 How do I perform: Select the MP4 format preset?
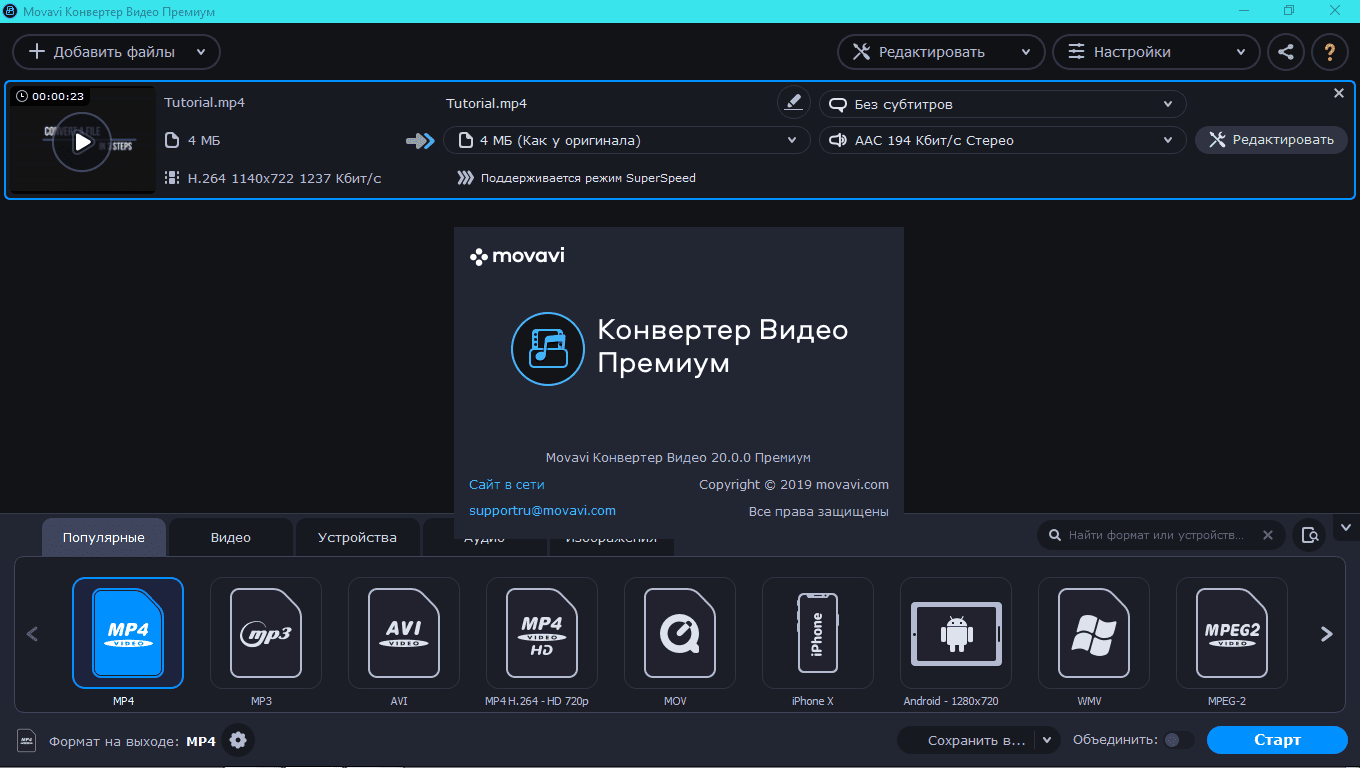pos(127,633)
